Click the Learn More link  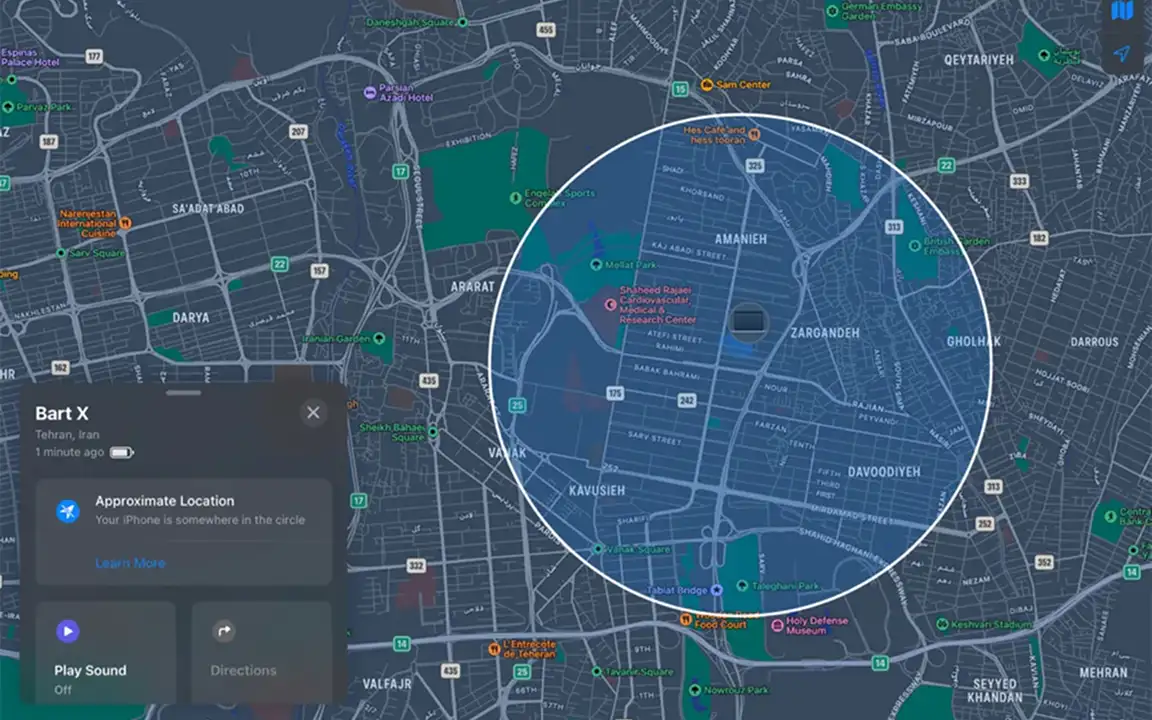coord(130,563)
